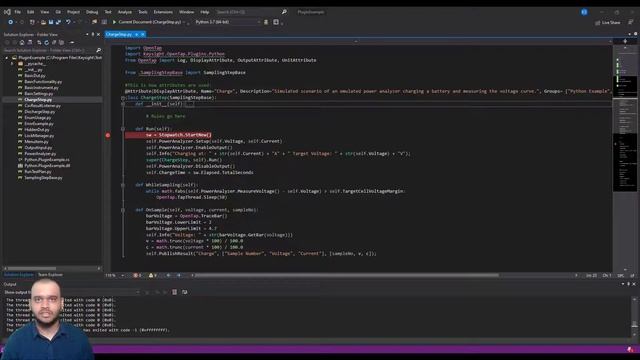Click the Collapse All icon in Solution Explorer
Image resolution: width=640 pixels, height=360 pixels.
(x=54, y=42)
